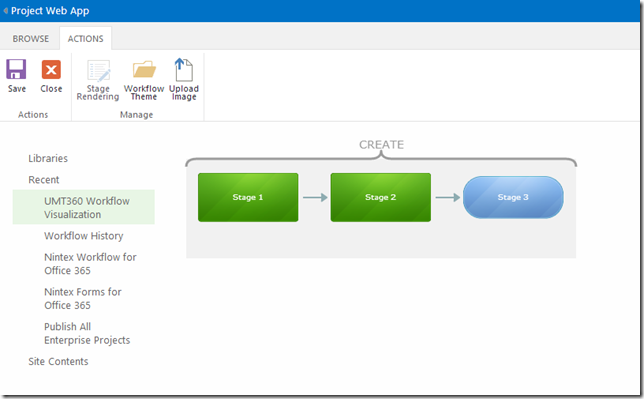Screen dimensions: 644x399
Task: Open Publish All Enterprise Projects link
Action: pos(87,333)
